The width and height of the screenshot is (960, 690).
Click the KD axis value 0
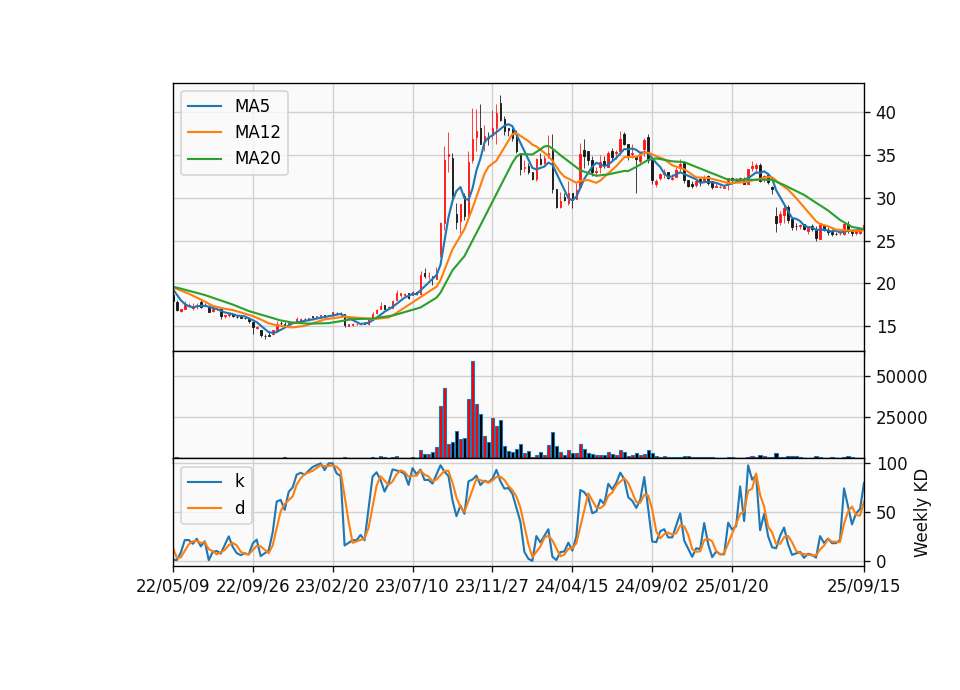[880, 561]
